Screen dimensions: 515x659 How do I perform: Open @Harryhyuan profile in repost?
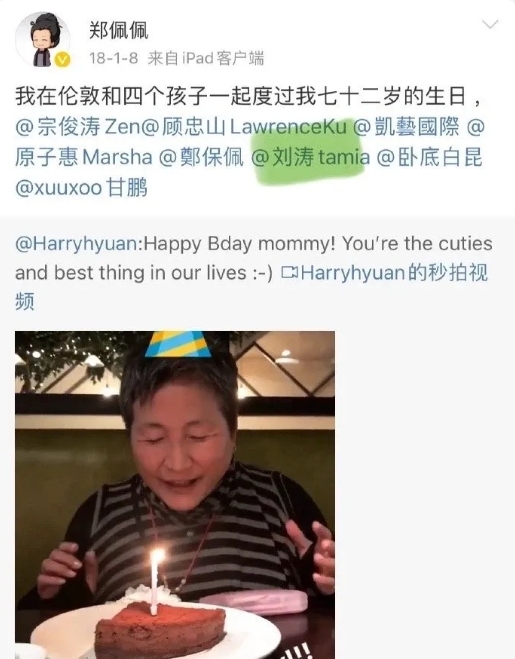[76, 244]
